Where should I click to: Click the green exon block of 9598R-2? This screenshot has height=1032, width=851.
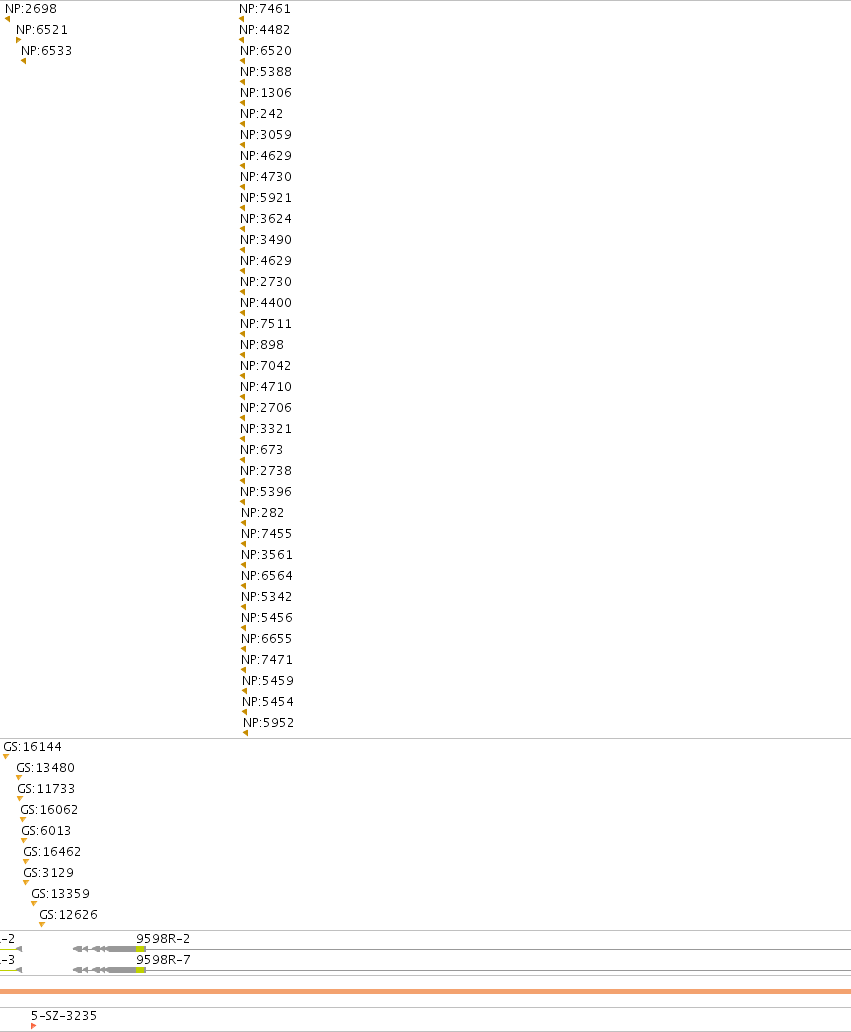pyautogui.click(x=141, y=949)
